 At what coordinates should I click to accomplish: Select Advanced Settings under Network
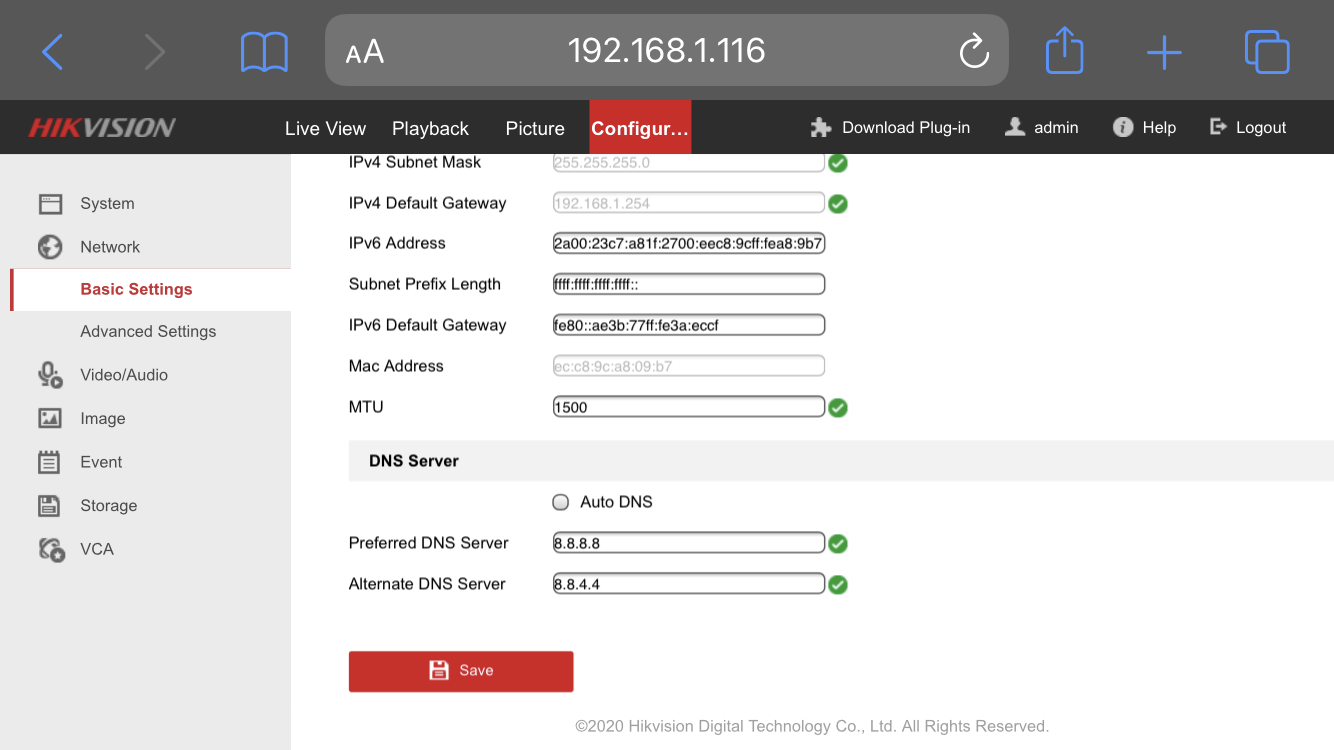(x=148, y=332)
